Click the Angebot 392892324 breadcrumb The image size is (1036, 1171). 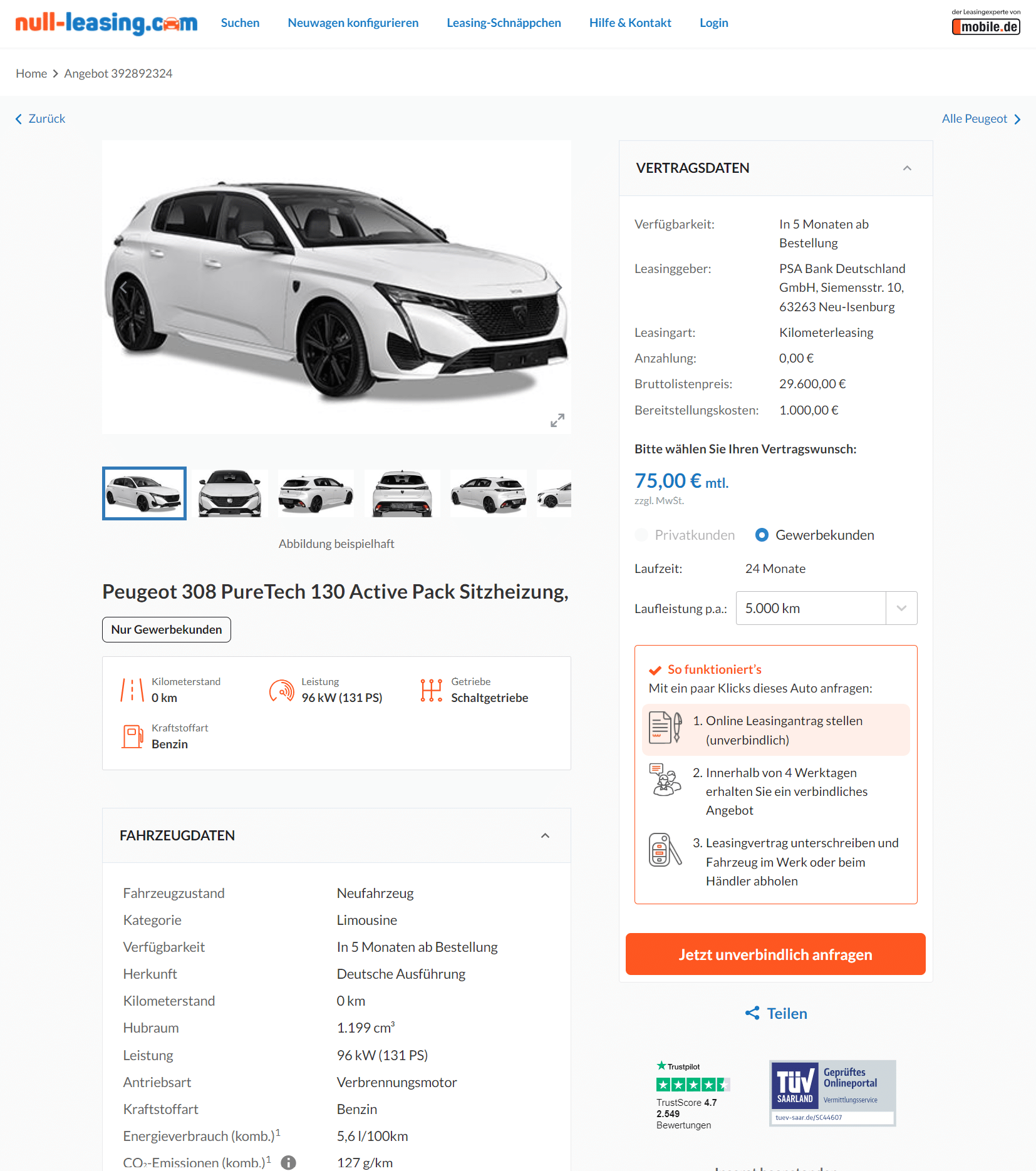(x=118, y=73)
